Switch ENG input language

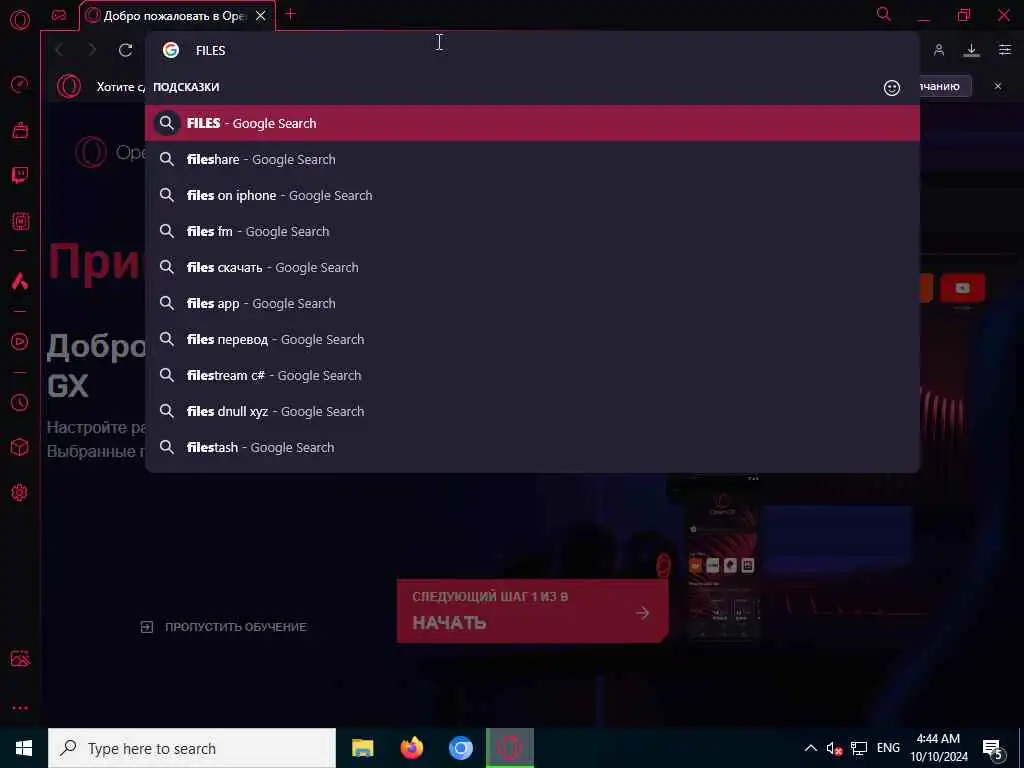pyautogui.click(x=888, y=748)
